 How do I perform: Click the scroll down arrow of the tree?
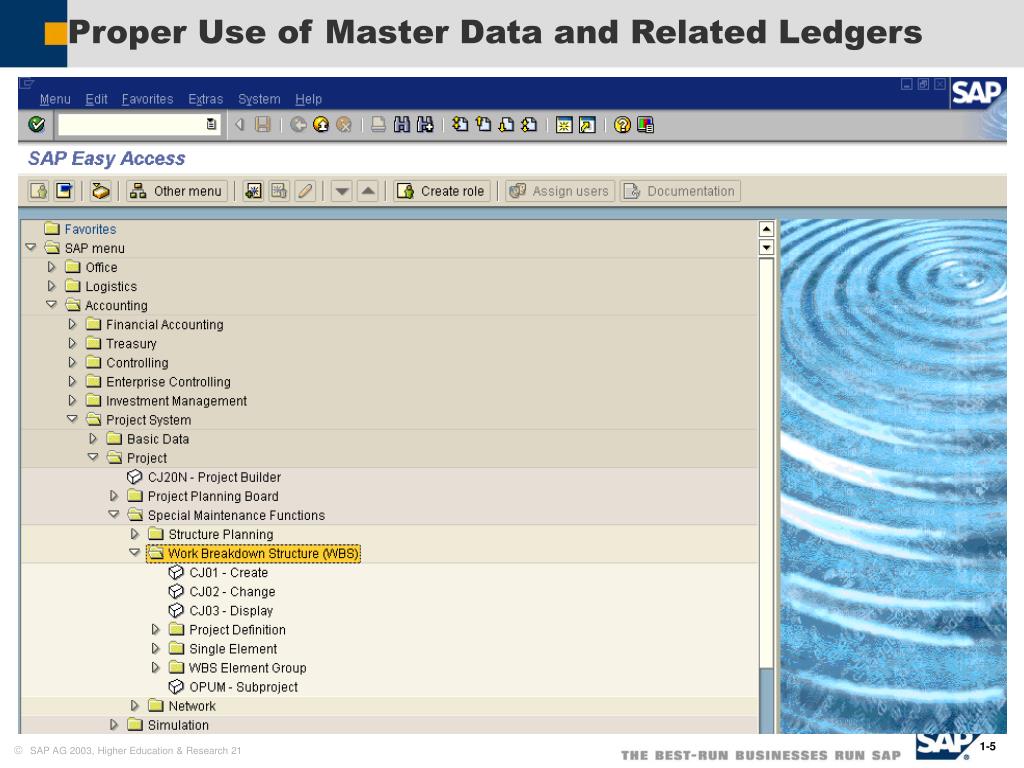coord(767,247)
